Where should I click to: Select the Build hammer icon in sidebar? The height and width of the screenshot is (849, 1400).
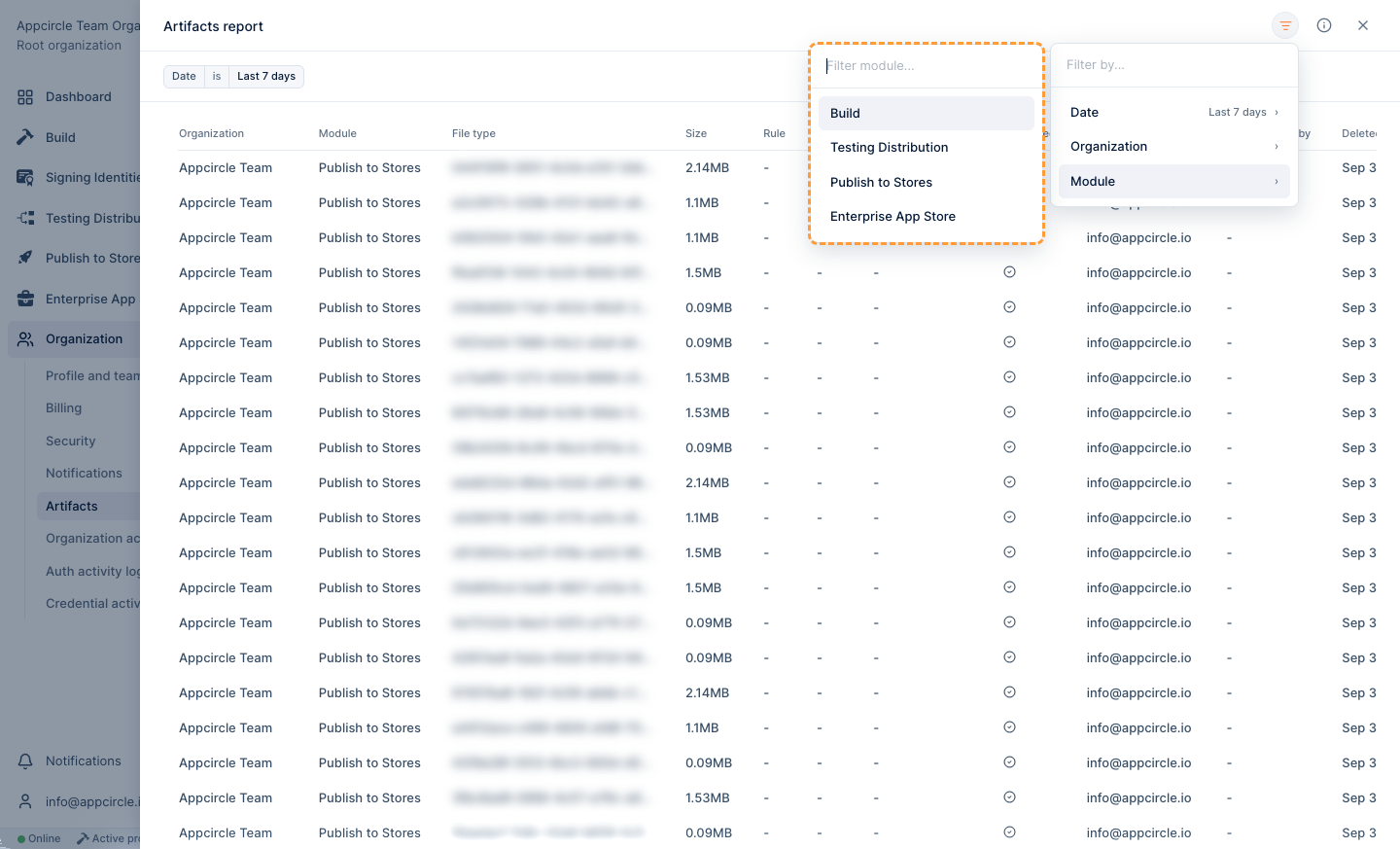click(x=25, y=137)
